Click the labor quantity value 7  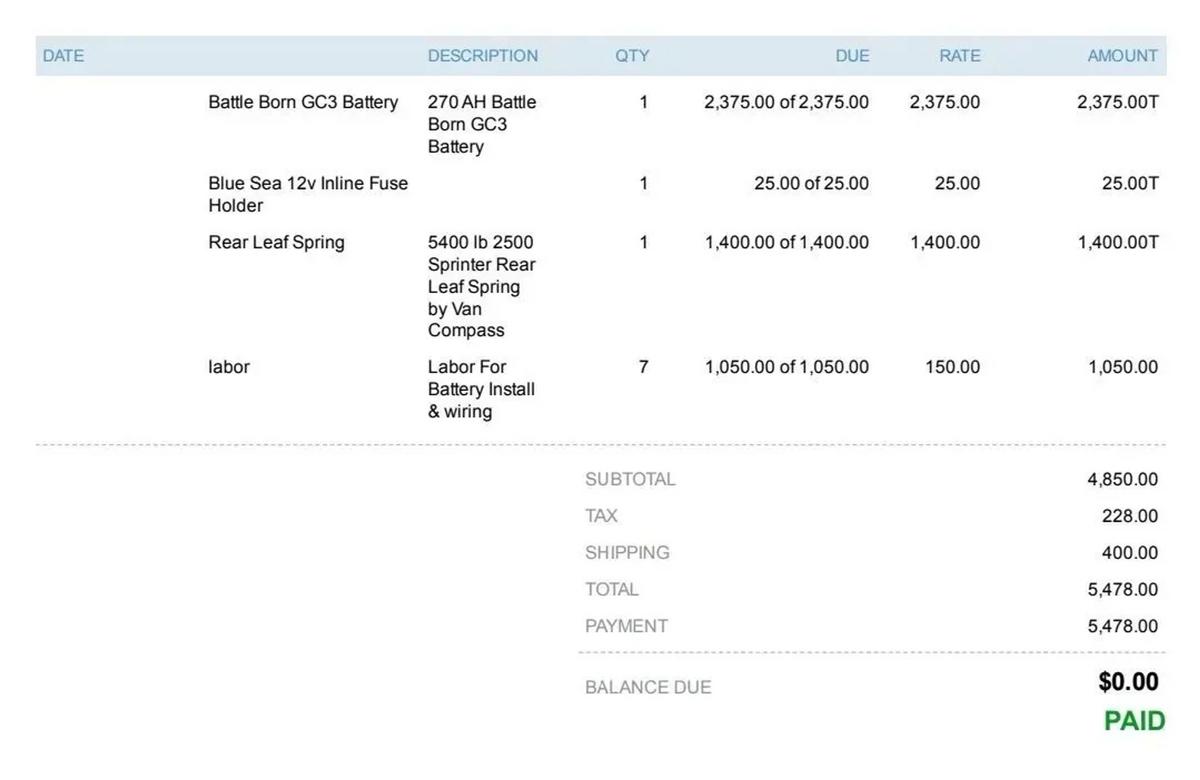point(643,367)
